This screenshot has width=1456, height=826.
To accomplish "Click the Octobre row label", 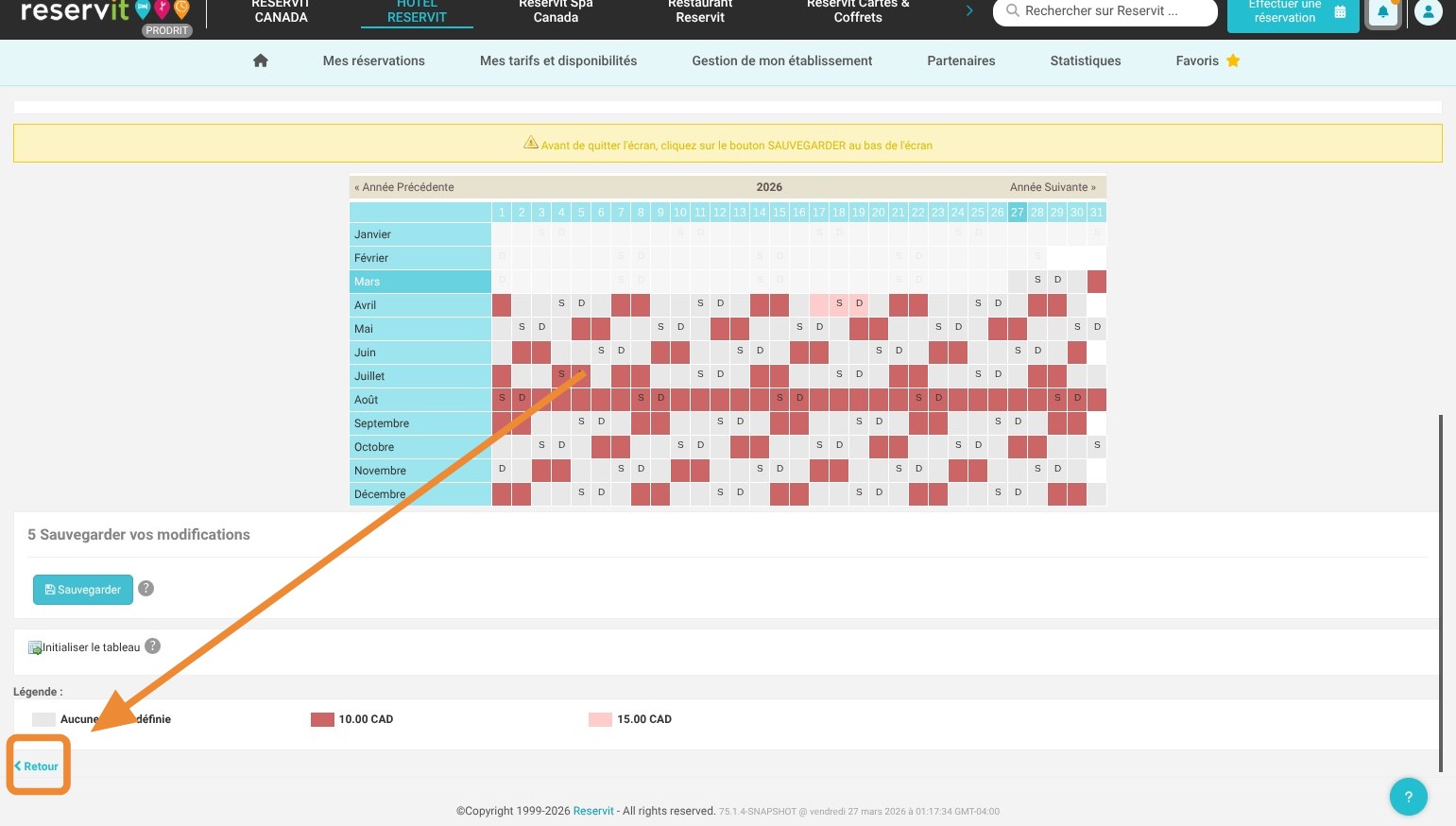I will click(420, 446).
